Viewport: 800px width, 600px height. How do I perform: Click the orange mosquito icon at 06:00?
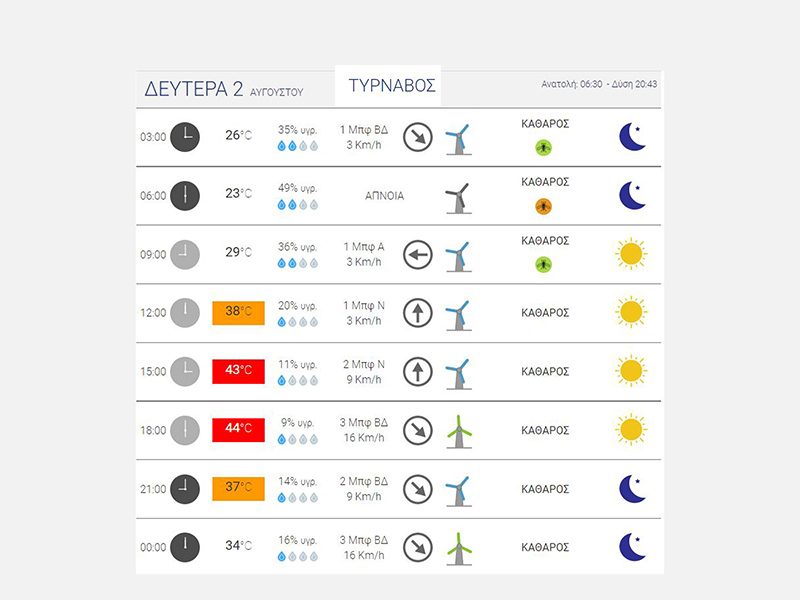pyautogui.click(x=543, y=206)
